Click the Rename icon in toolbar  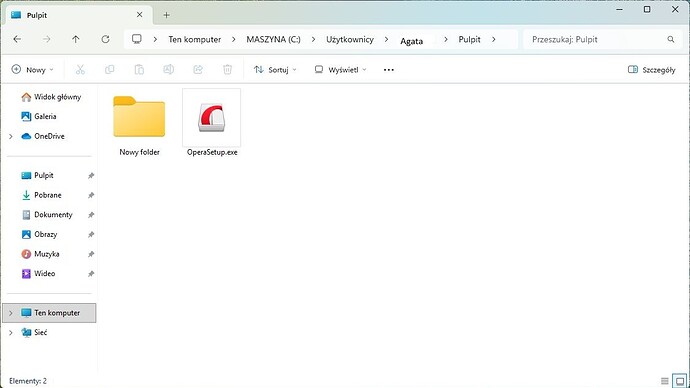pos(169,70)
